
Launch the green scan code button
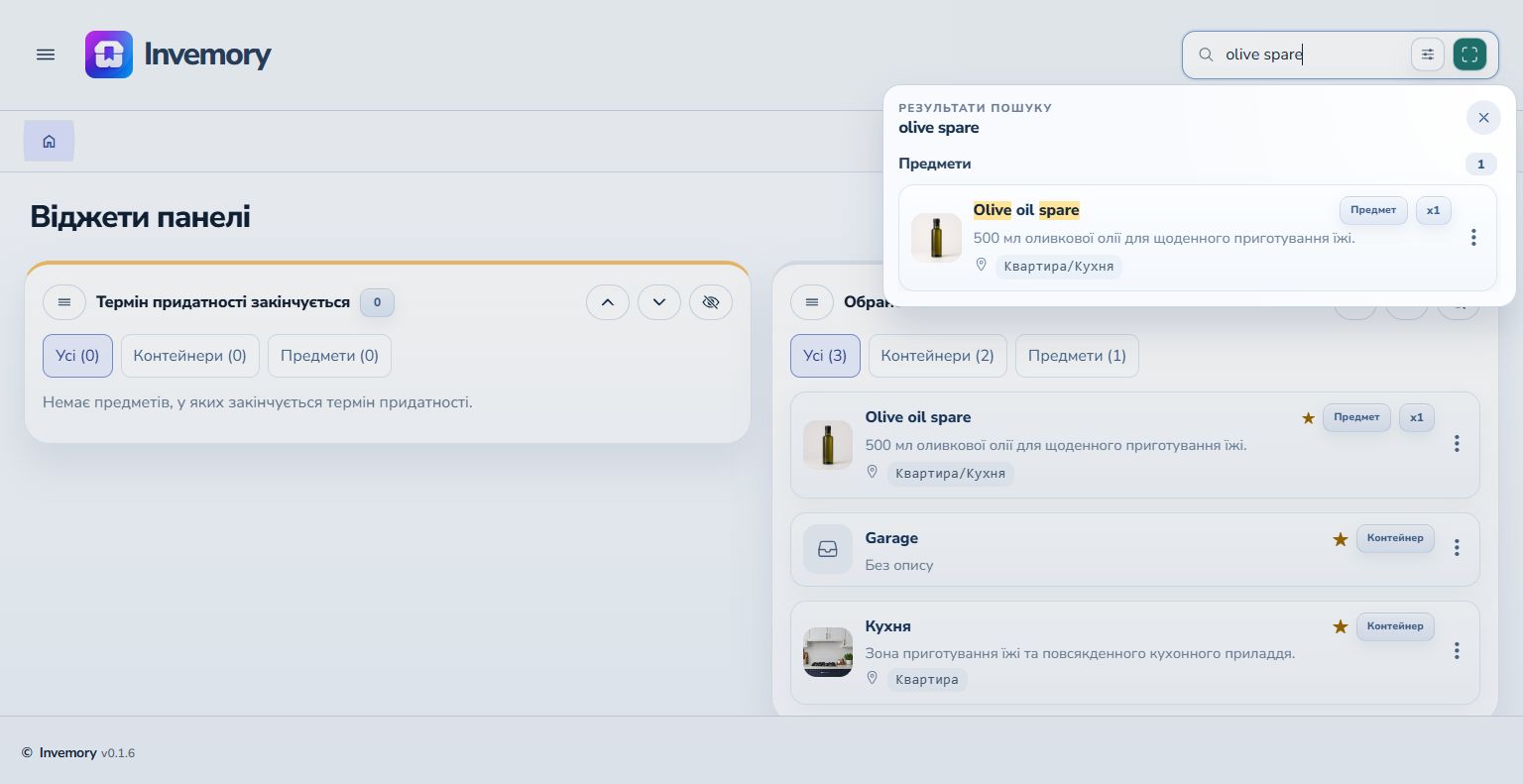[1469, 55]
